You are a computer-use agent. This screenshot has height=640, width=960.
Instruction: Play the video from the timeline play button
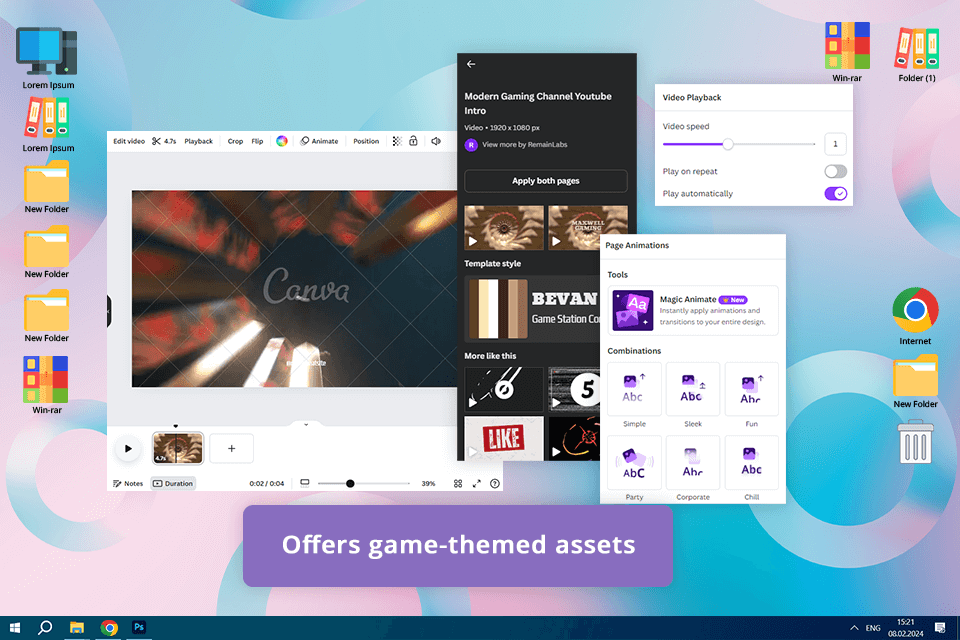click(x=128, y=448)
